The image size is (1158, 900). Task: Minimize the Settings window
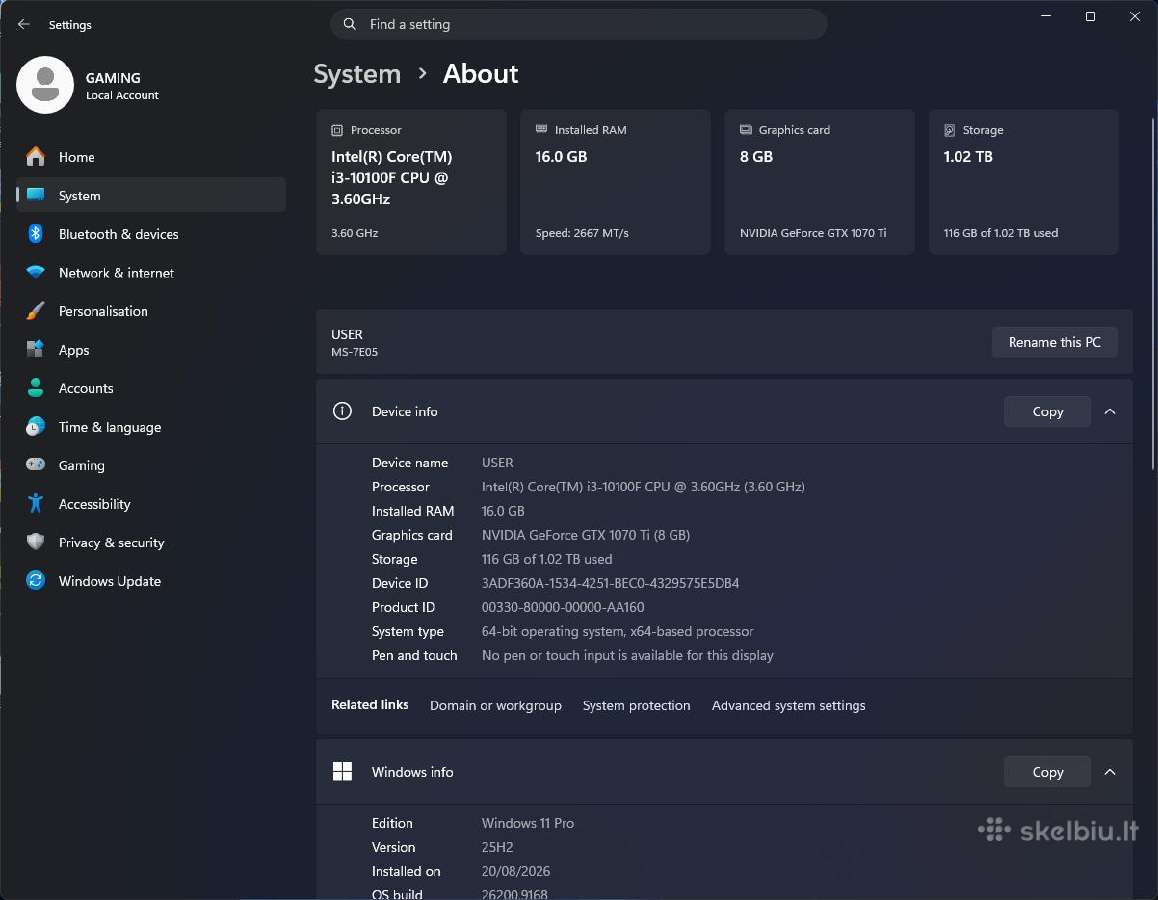(x=1046, y=16)
